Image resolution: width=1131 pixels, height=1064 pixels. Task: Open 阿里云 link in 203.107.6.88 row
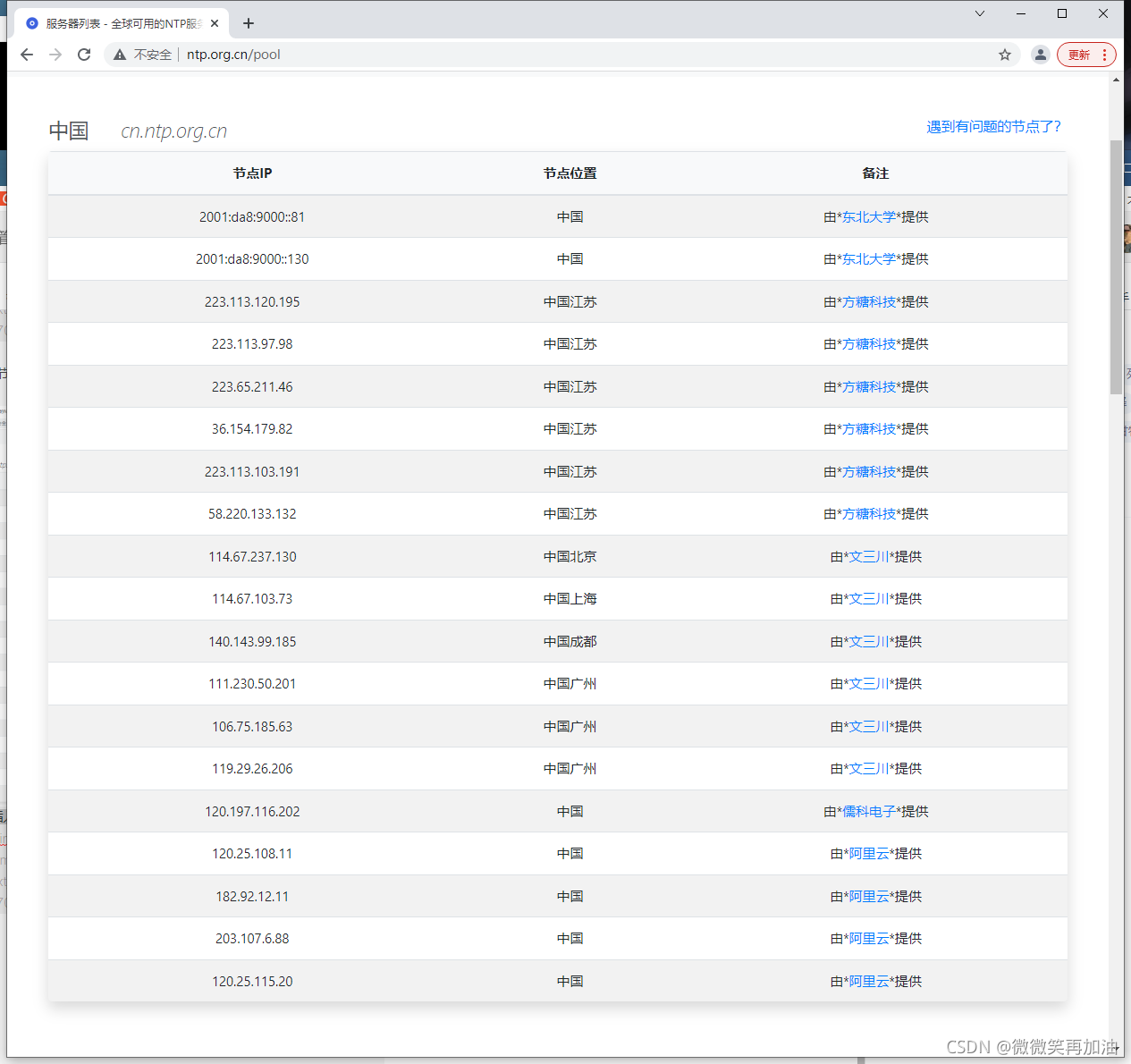click(869, 938)
